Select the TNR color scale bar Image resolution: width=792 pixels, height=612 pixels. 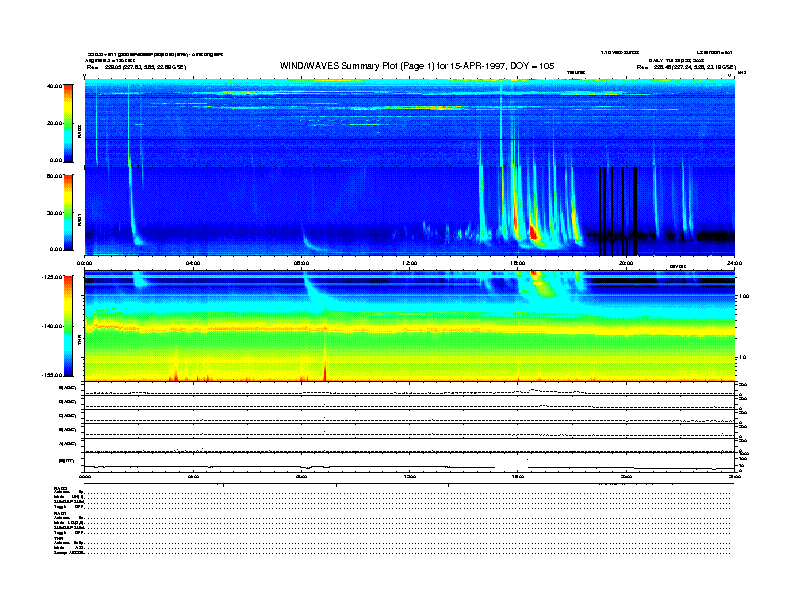pos(68,326)
